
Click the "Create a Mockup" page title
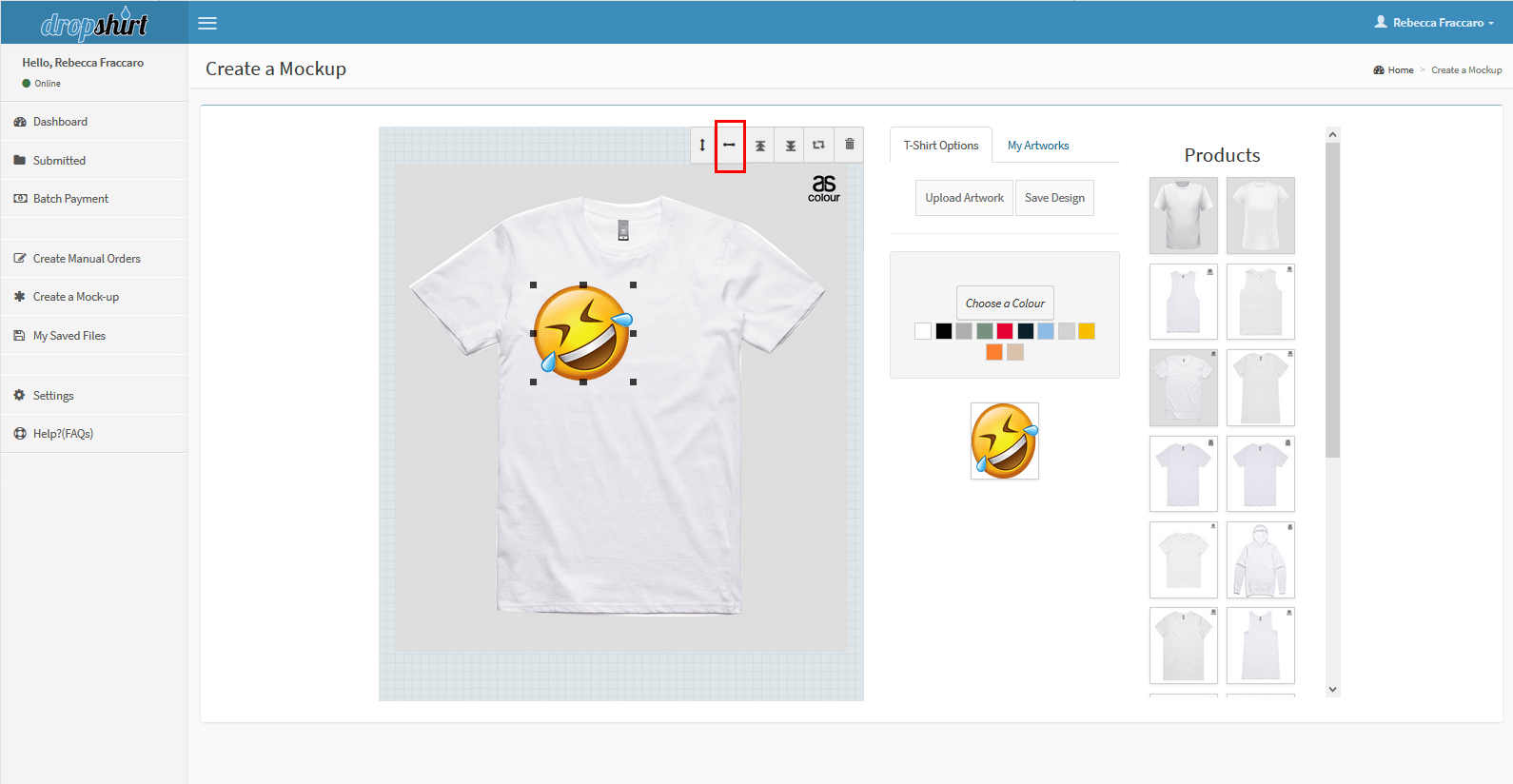click(276, 69)
